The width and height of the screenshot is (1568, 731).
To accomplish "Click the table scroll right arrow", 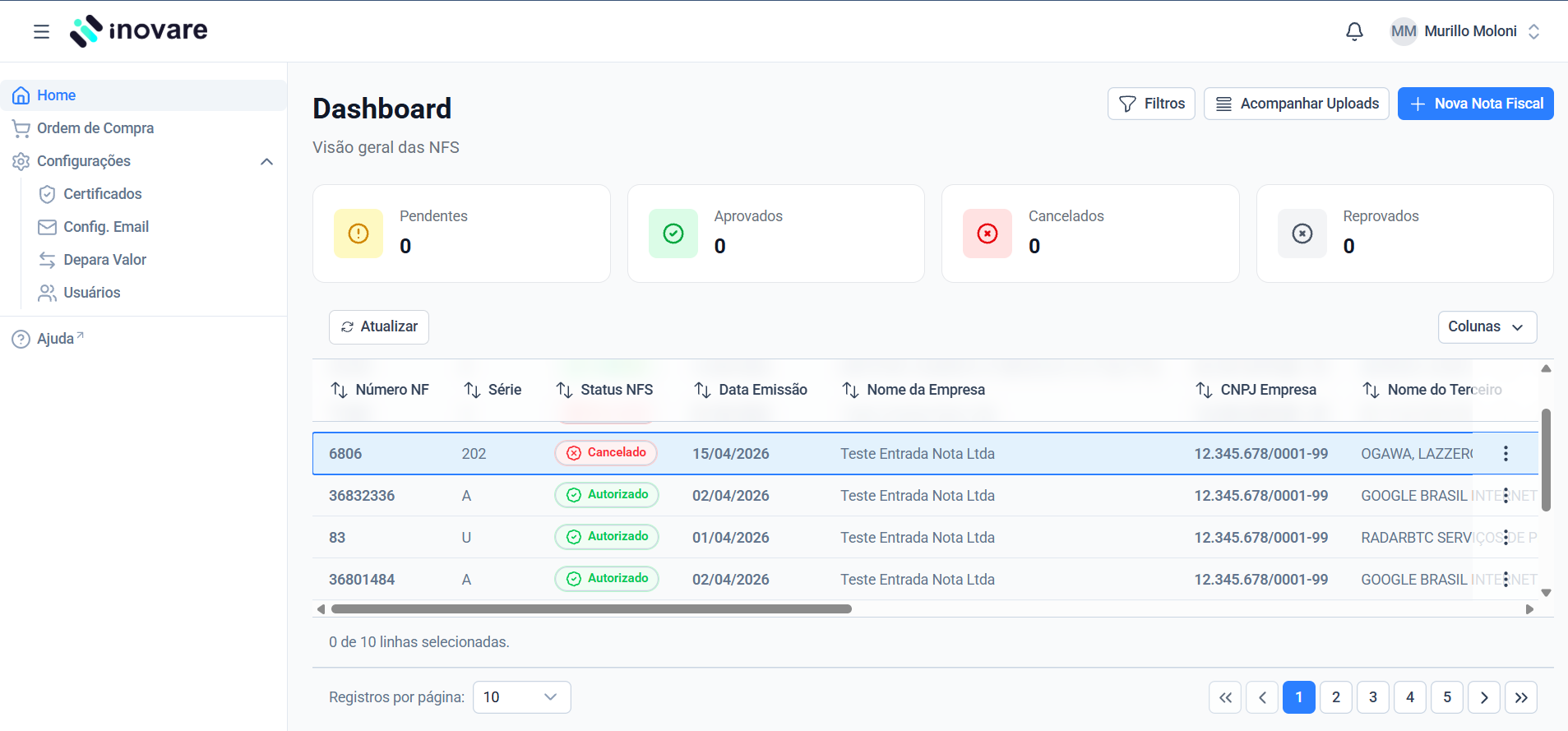I will click(1529, 609).
